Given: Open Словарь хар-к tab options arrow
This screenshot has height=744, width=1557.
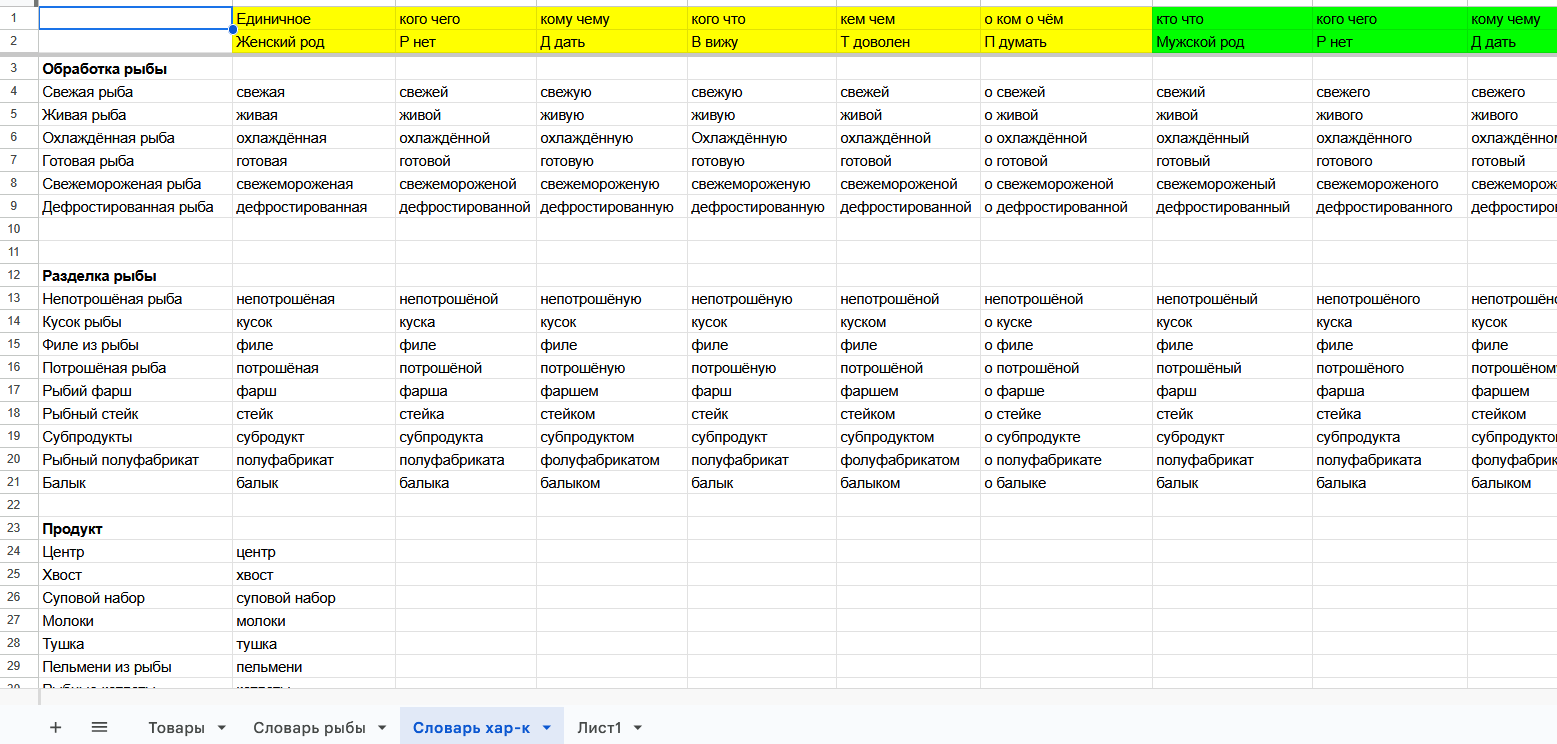Looking at the screenshot, I should click(x=546, y=727).
